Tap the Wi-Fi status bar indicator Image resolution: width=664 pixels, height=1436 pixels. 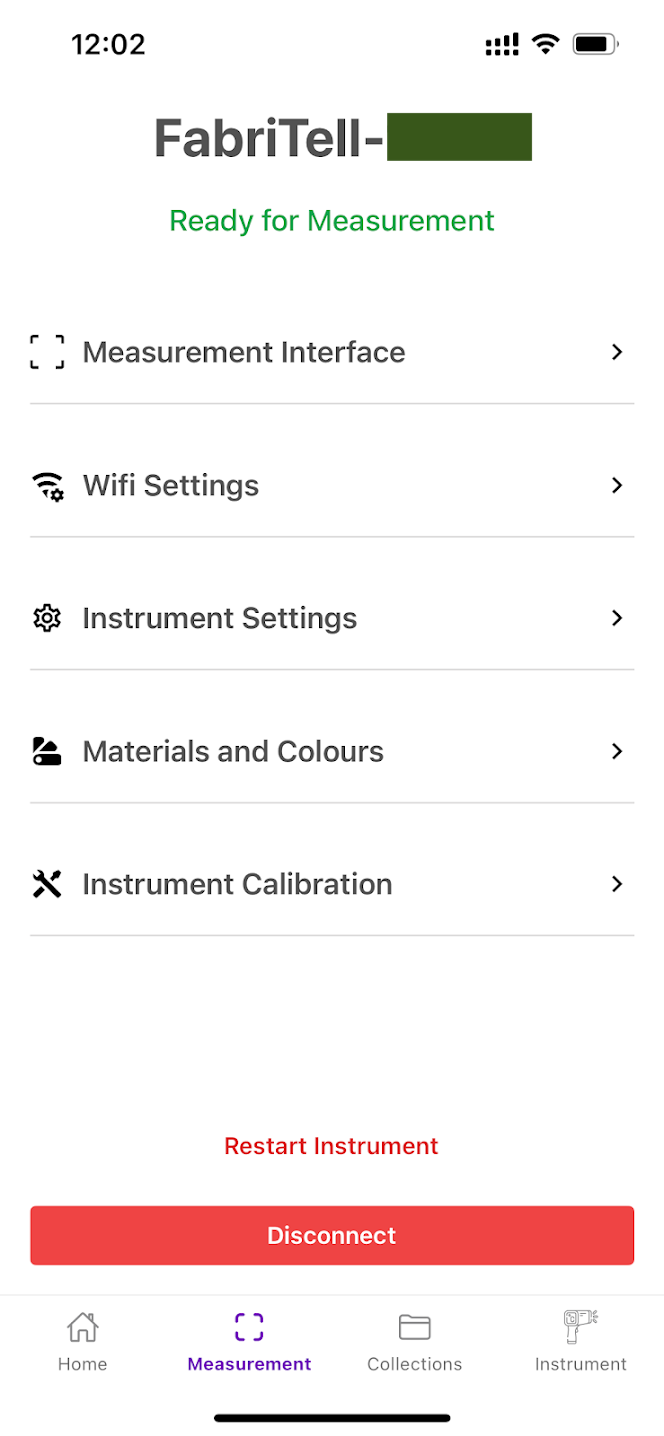coord(545,44)
